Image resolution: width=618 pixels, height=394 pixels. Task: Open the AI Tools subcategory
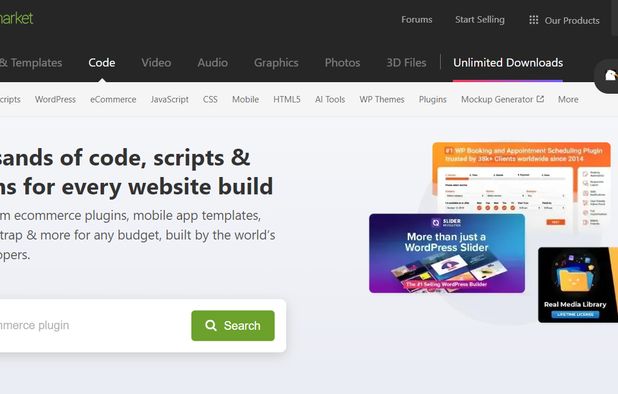pos(330,99)
